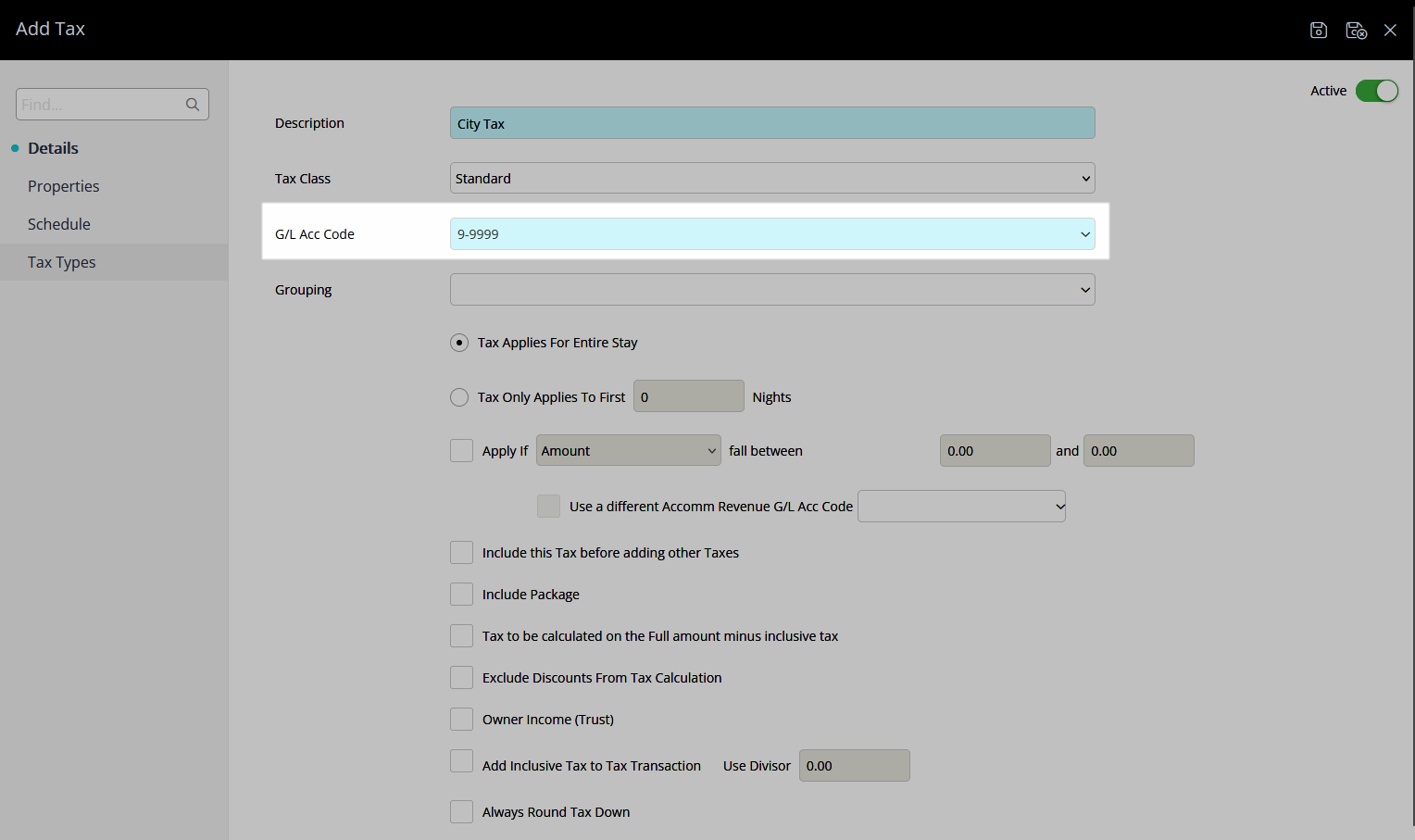
Task: Click the Use Divisor input field
Action: click(x=855, y=765)
